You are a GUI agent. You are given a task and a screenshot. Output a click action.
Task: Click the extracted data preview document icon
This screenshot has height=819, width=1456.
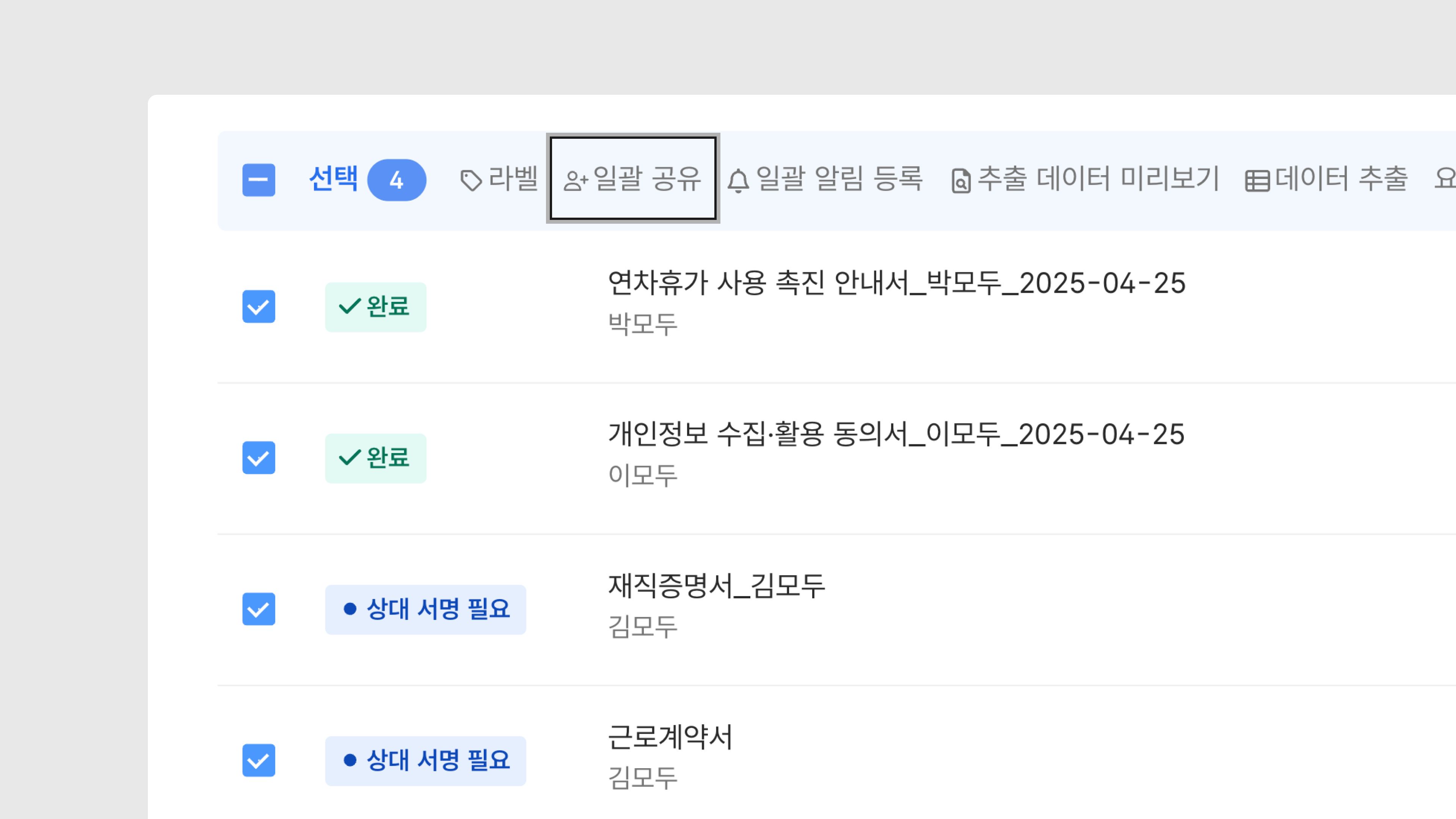961,181
